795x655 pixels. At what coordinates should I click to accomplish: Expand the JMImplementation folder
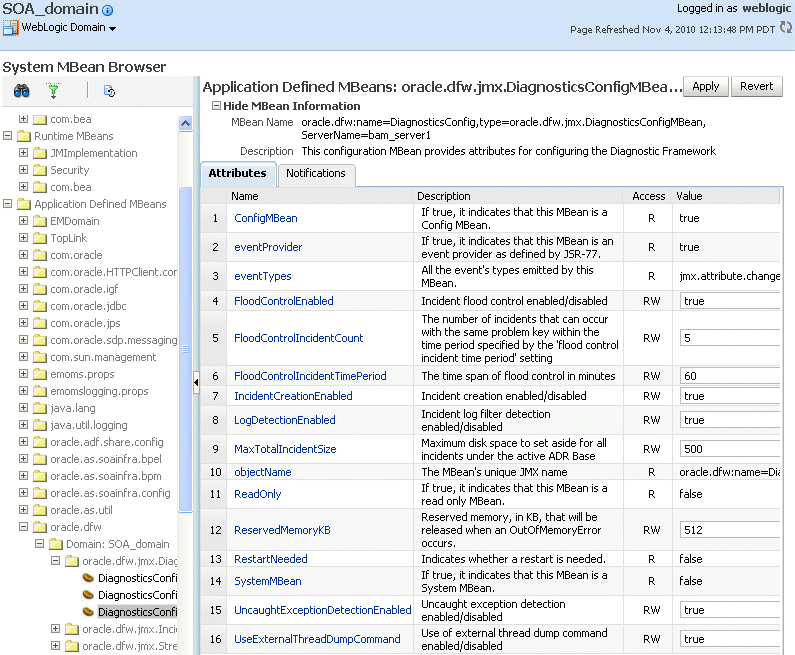23,153
